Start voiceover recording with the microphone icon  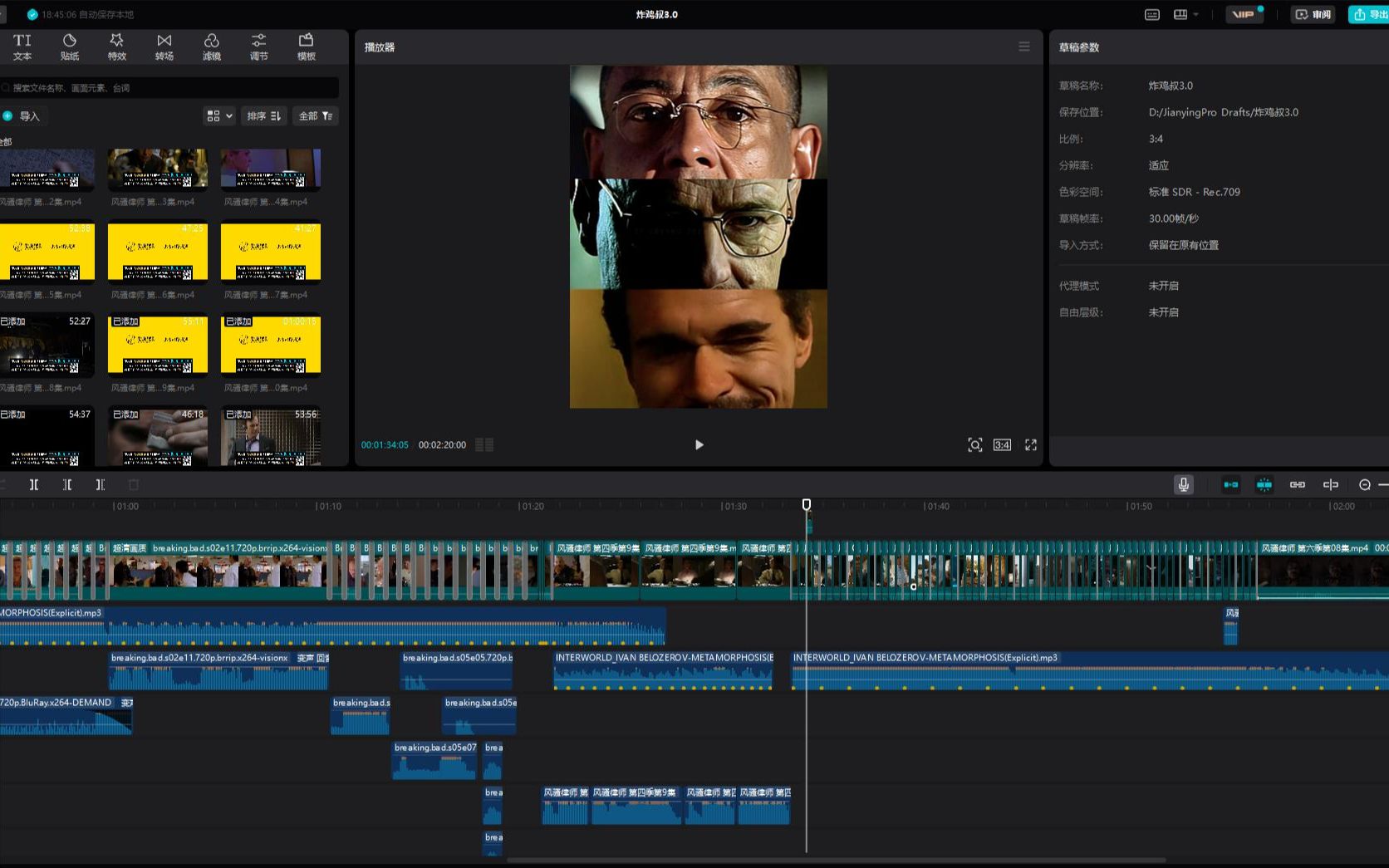[x=1183, y=485]
